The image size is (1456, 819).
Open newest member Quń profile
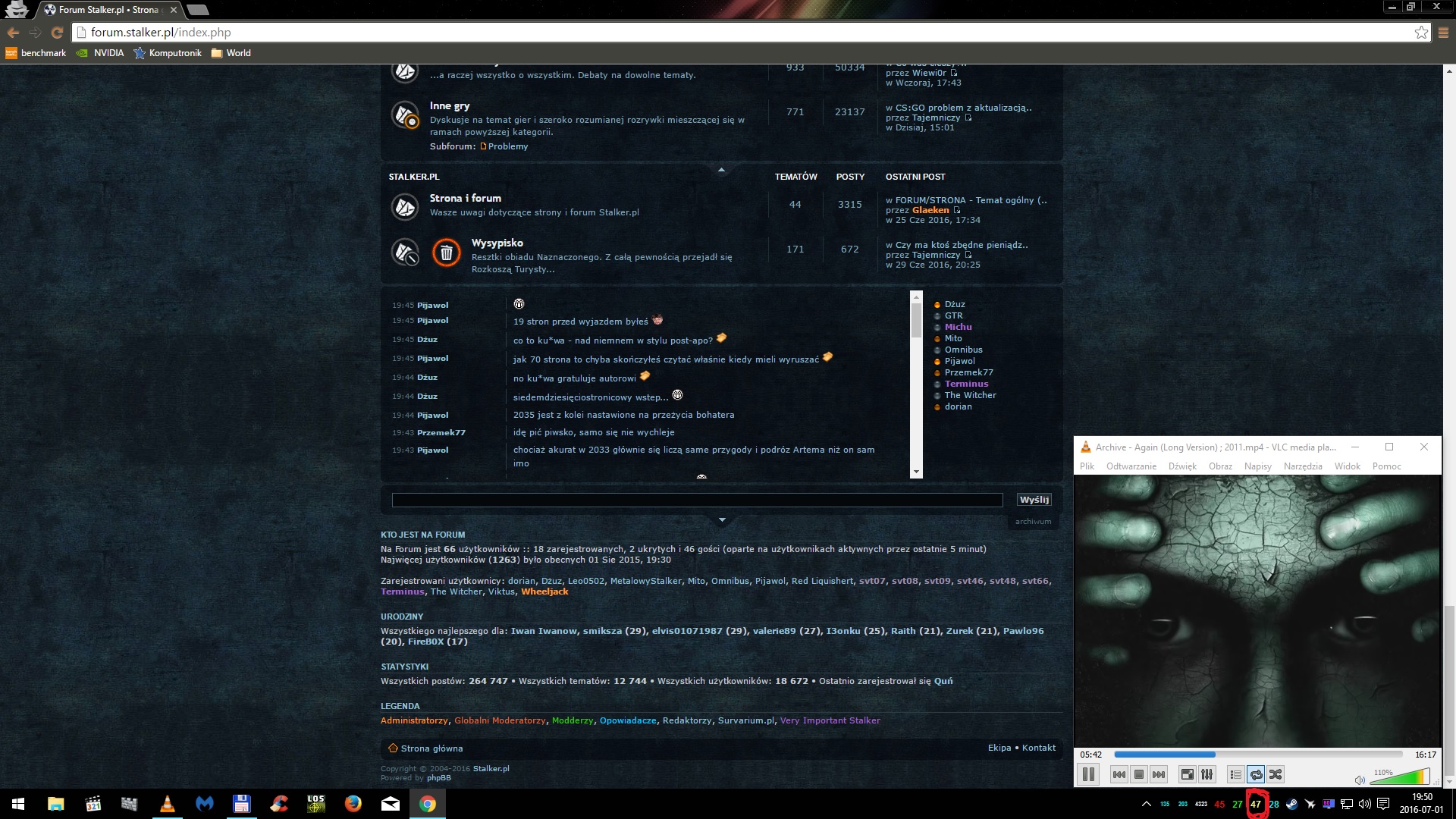[943, 681]
